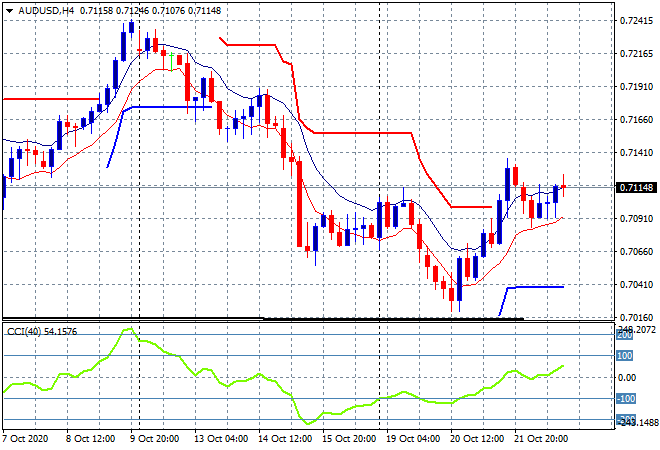Click the 14 Oct 12:00 date label
Screen dimensions: 660x450
coord(285,439)
